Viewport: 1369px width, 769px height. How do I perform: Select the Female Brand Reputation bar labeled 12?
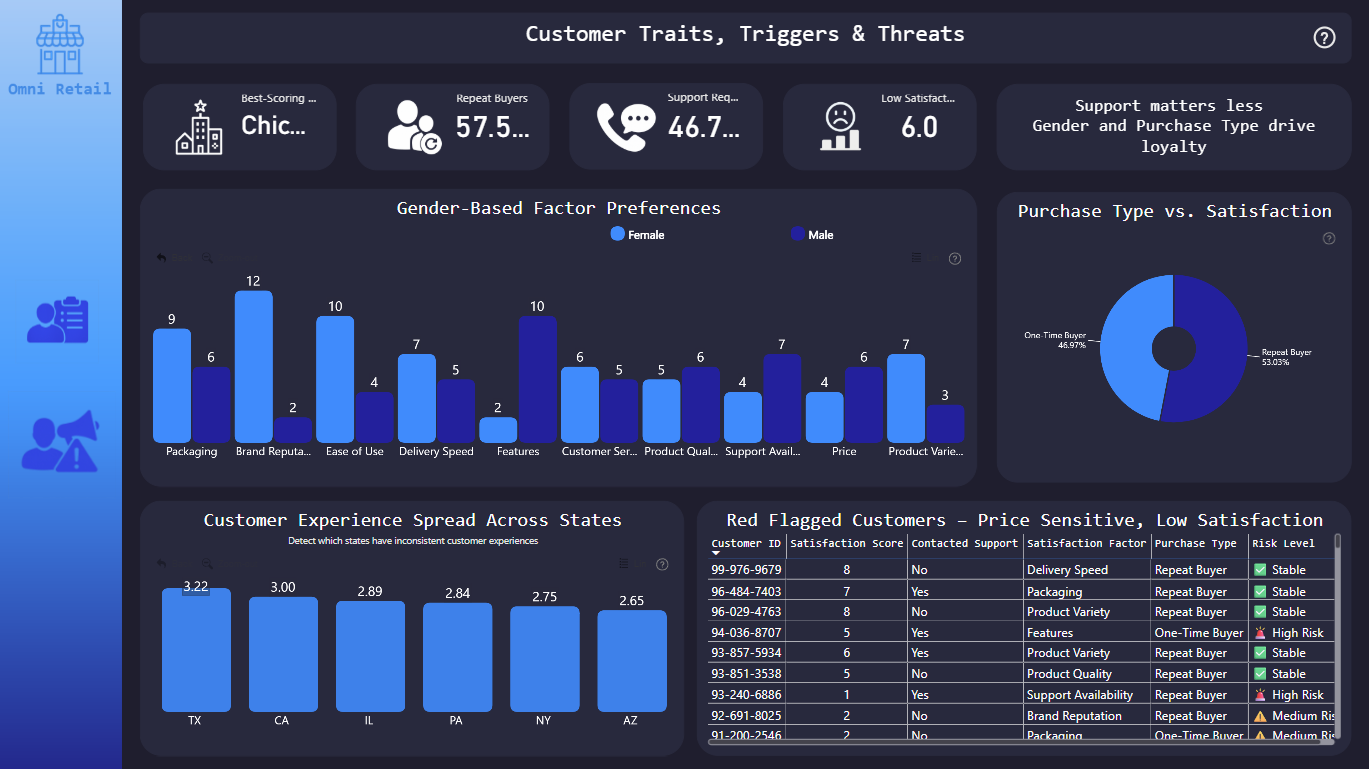coord(254,367)
